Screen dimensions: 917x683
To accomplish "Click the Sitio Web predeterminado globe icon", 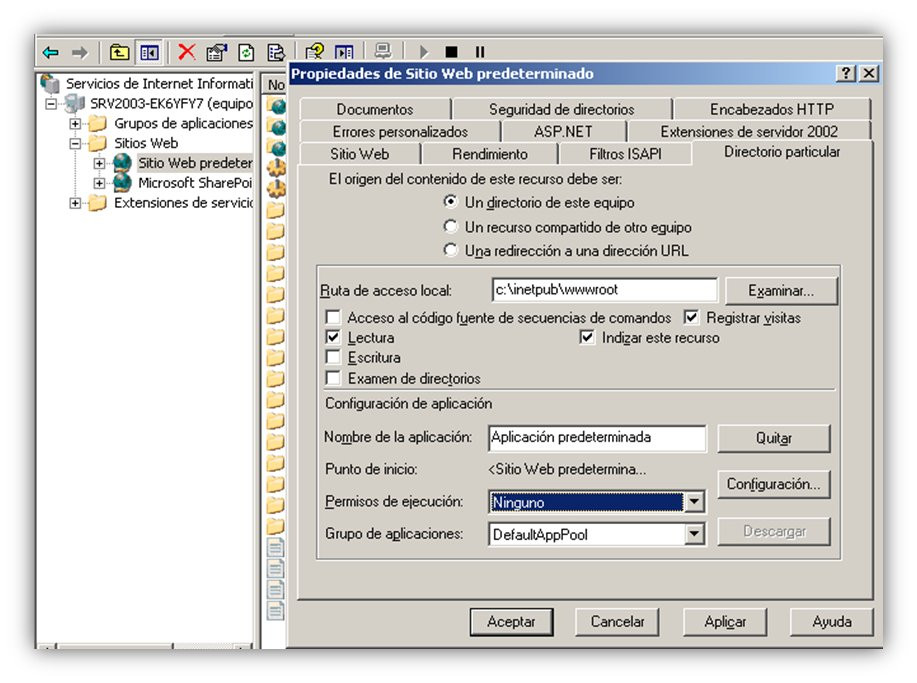I will (x=122, y=163).
